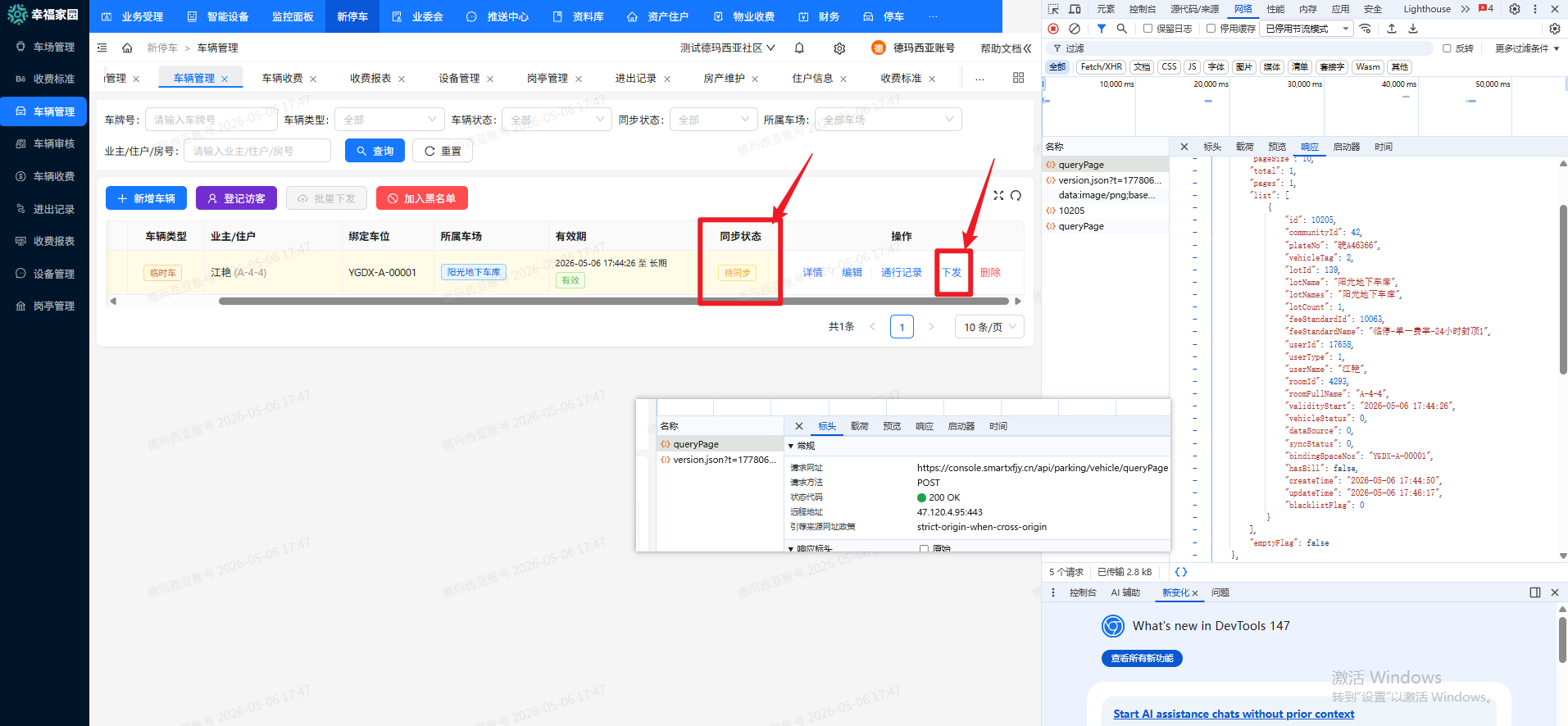Viewport: 1568px width, 726px height.
Task: Enable 保留日志 checkbox
Action: tap(1148, 29)
